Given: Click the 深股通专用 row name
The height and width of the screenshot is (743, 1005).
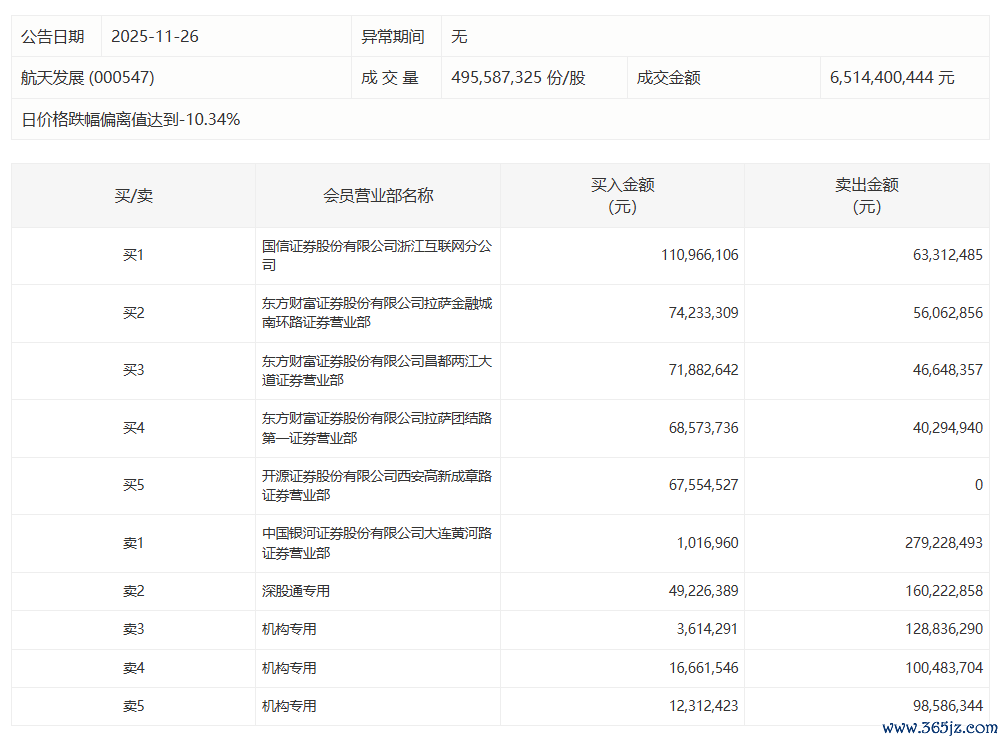Looking at the screenshot, I should (x=296, y=591).
